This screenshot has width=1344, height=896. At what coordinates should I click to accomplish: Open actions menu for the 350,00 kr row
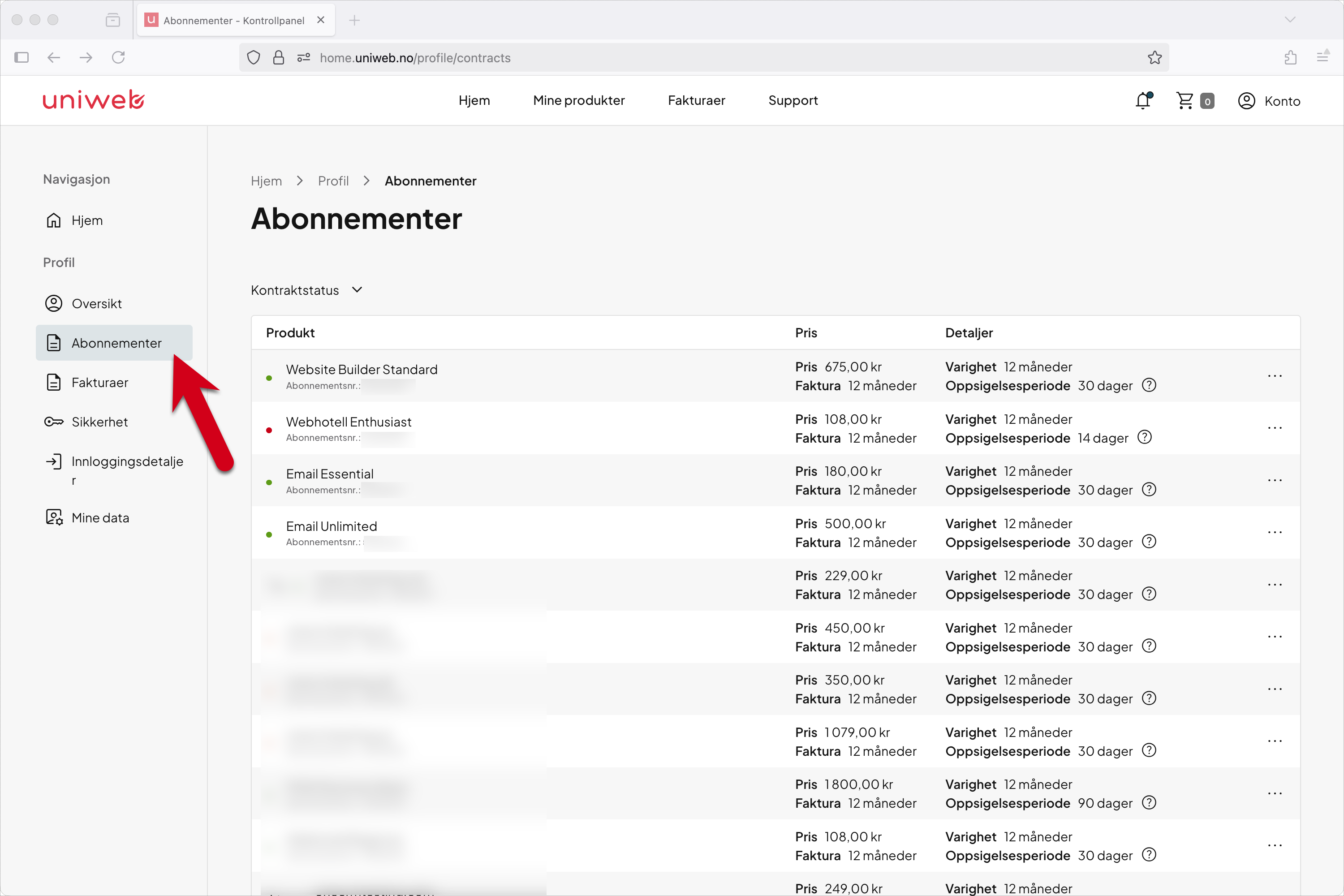pyautogui.click(x=1274, y=689)
